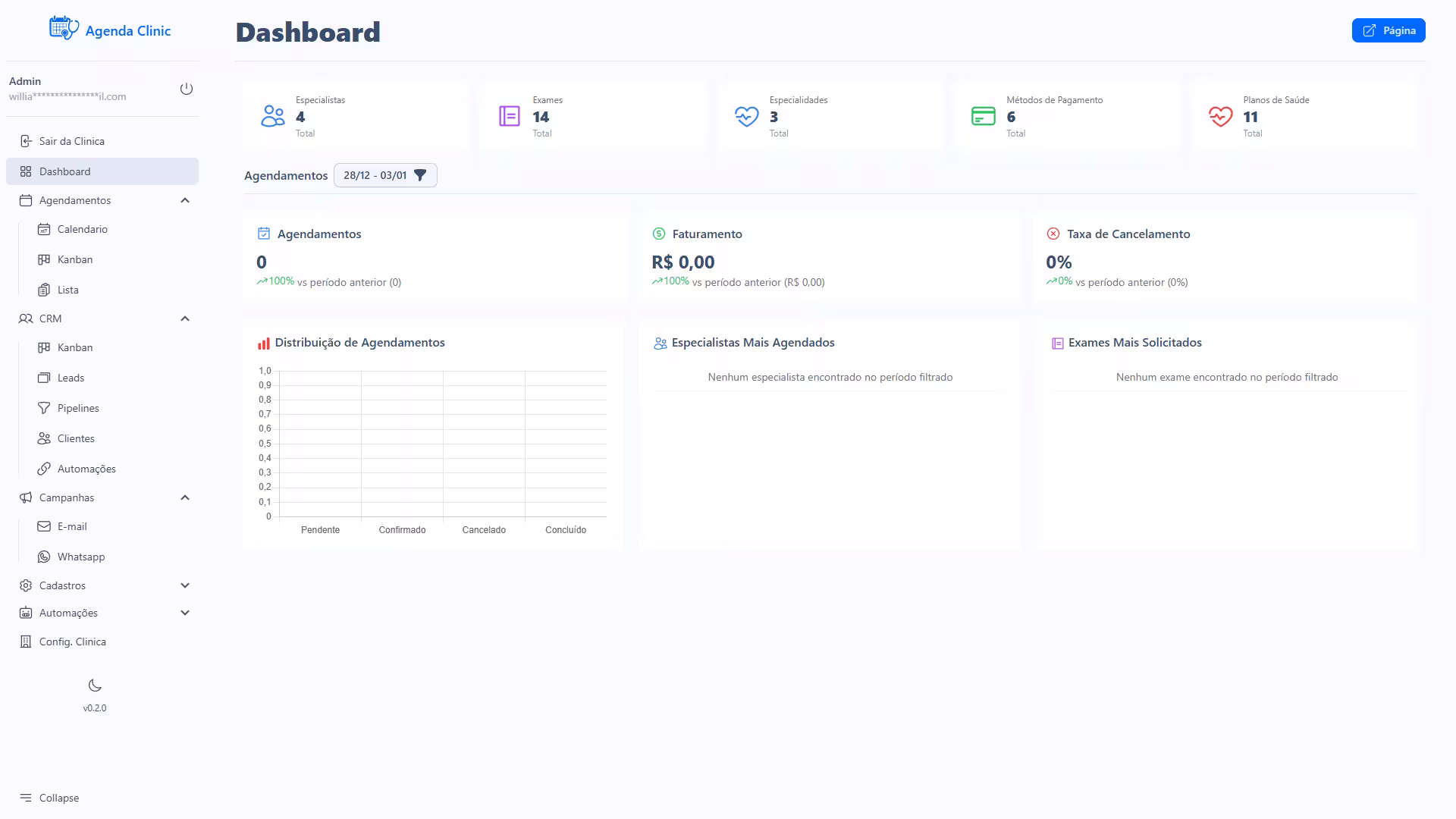Viewport: 1456px width, 819px height.
Task: Expand the sidebar Automações section chevron at bottom
Action: point(185,613)
